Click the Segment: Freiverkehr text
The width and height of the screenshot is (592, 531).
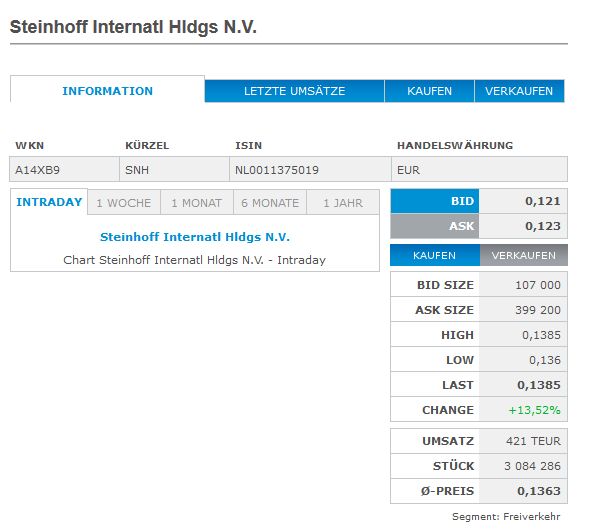coord(506,516)
